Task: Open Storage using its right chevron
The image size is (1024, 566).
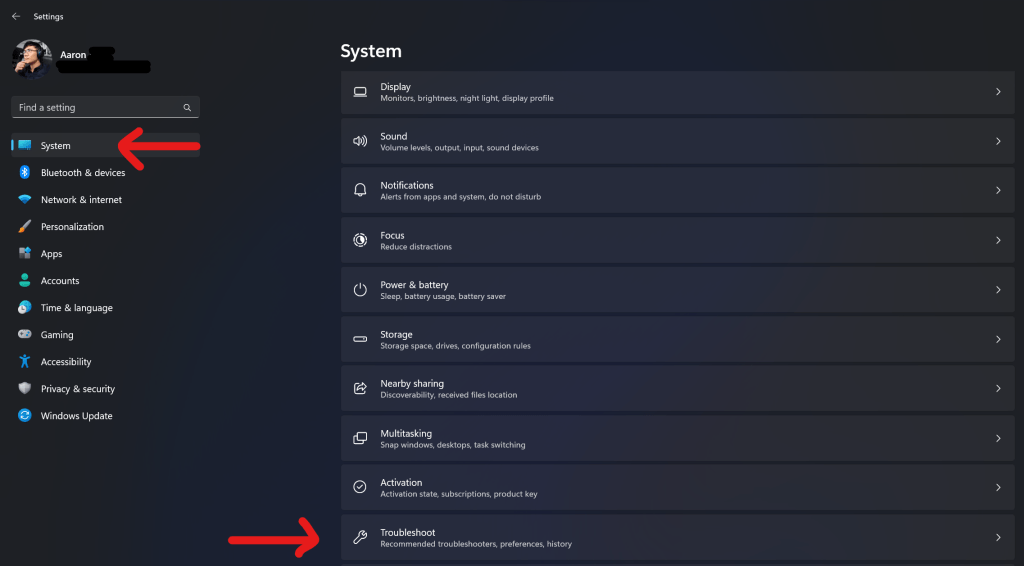Action: click(998, 340)
